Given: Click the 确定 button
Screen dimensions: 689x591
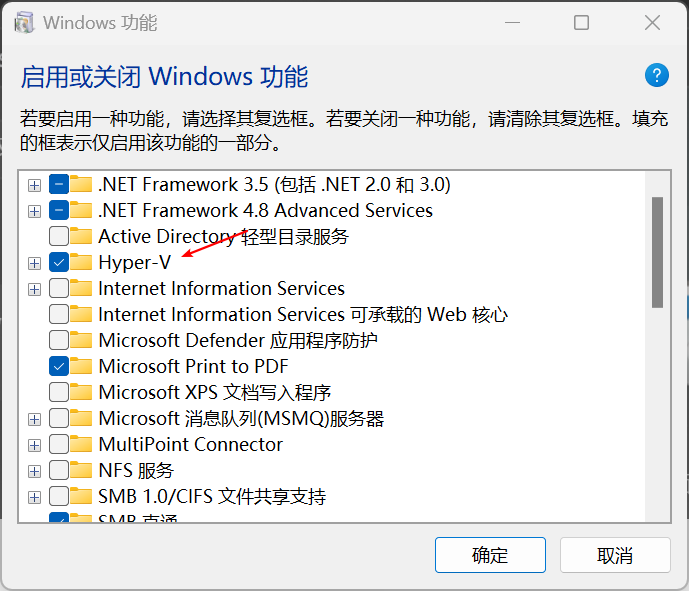Looking at the screenshot, I should tap(490, 555).
